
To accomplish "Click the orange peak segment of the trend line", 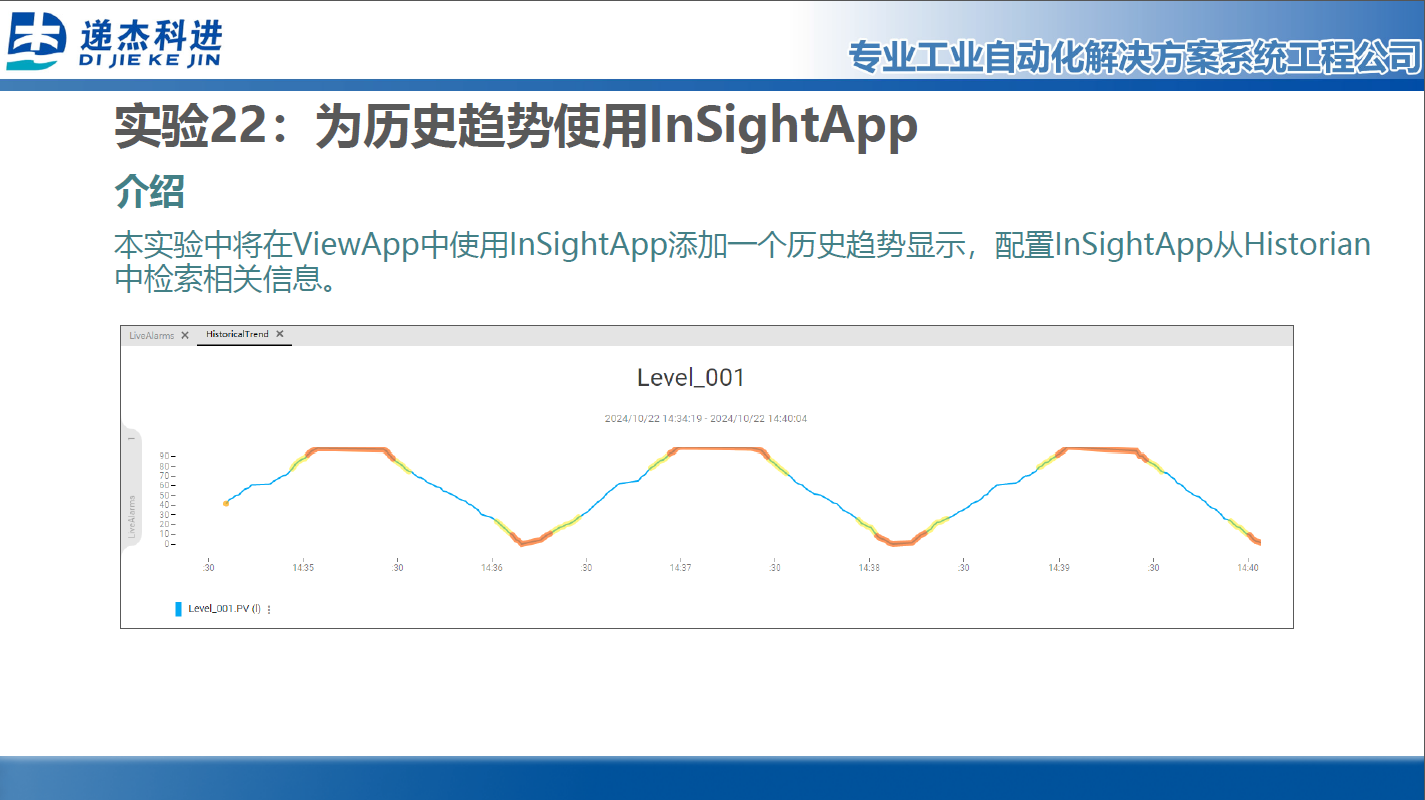I will (345, 450).
